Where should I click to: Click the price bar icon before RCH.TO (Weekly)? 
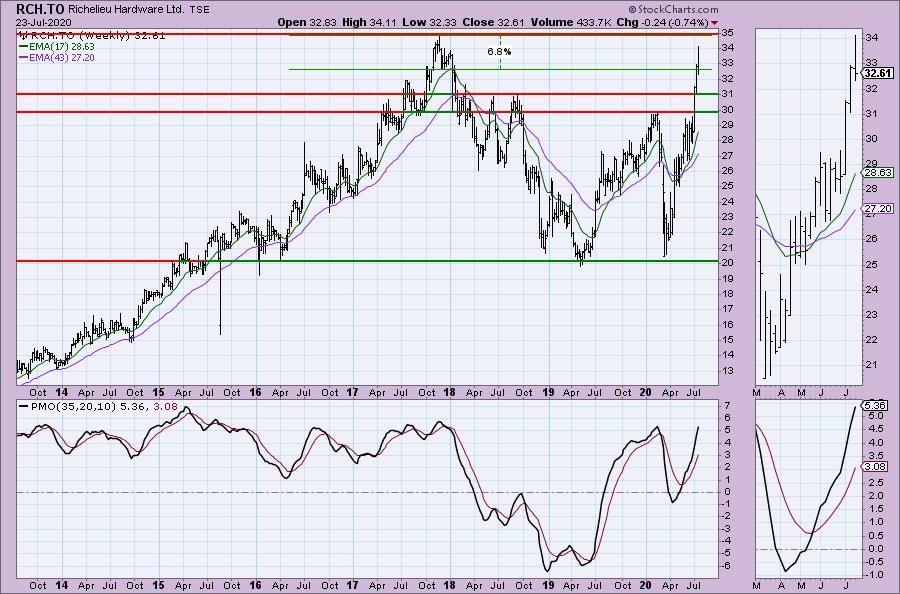pos(22,35)
